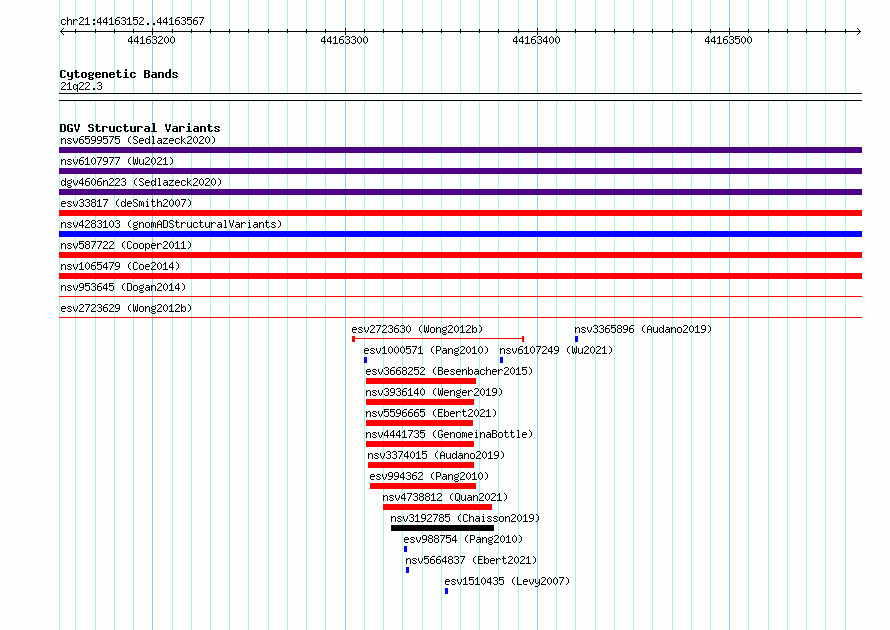This screenshot has height=630, width=890.
Task: Select the red nsv1065479 variant bar
Action: (460, 276)
